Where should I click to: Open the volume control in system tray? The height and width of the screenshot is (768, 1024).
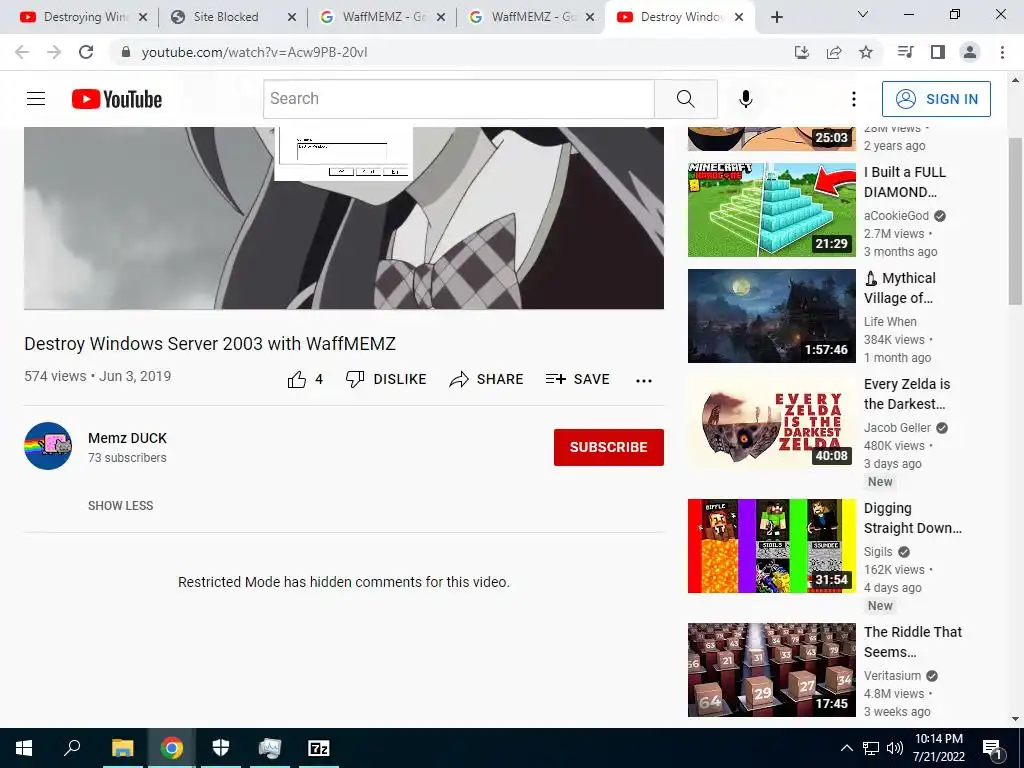[x=895, y=748]
